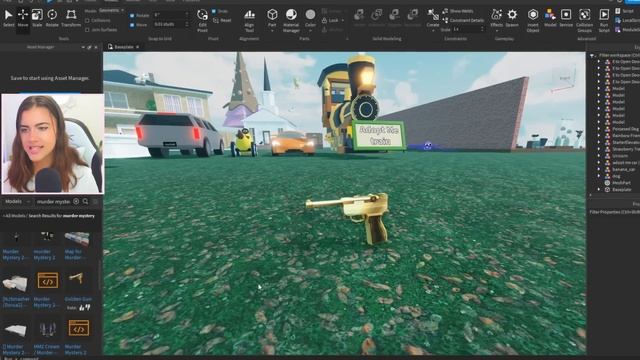Expand the Unicorn tree item

coord(599,156)
